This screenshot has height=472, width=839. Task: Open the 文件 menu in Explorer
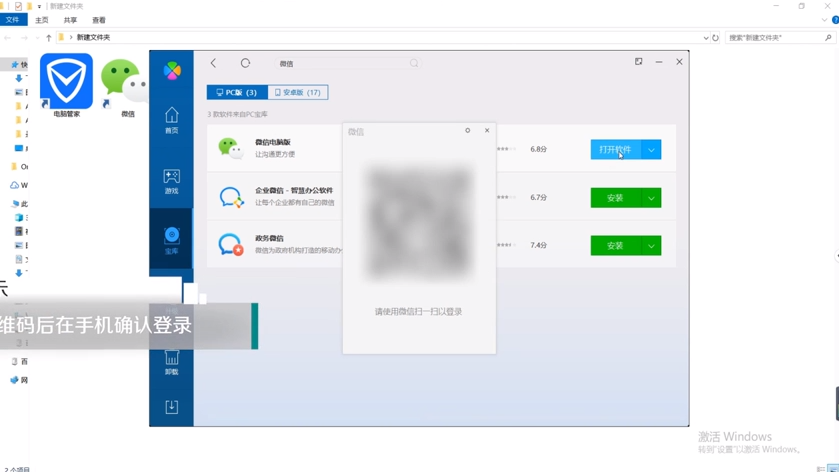[13, 20]
